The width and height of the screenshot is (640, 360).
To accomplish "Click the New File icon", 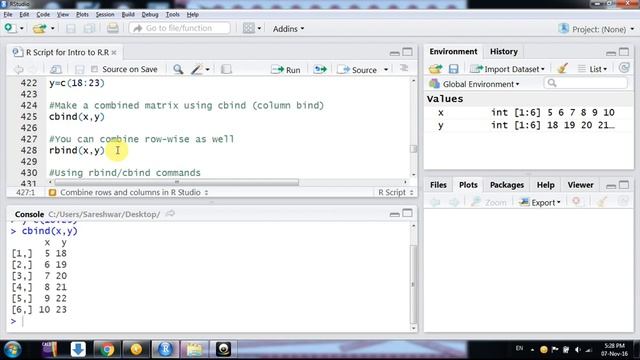I will point(9,28).
